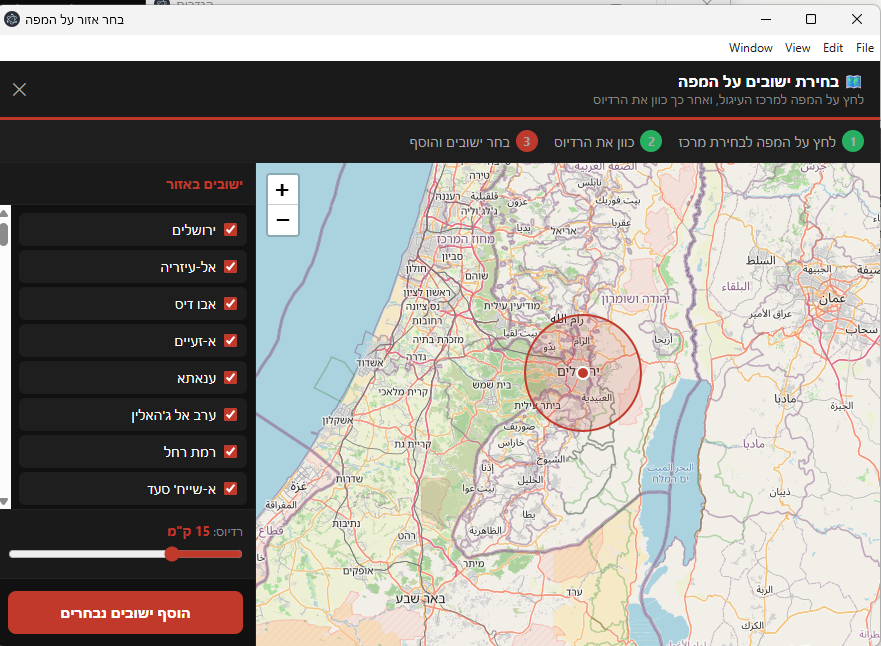Image resolution: width=881 pixels, height=646 pixels.
Task: Click the radius slider track's white portion
Action: point(87,554)
